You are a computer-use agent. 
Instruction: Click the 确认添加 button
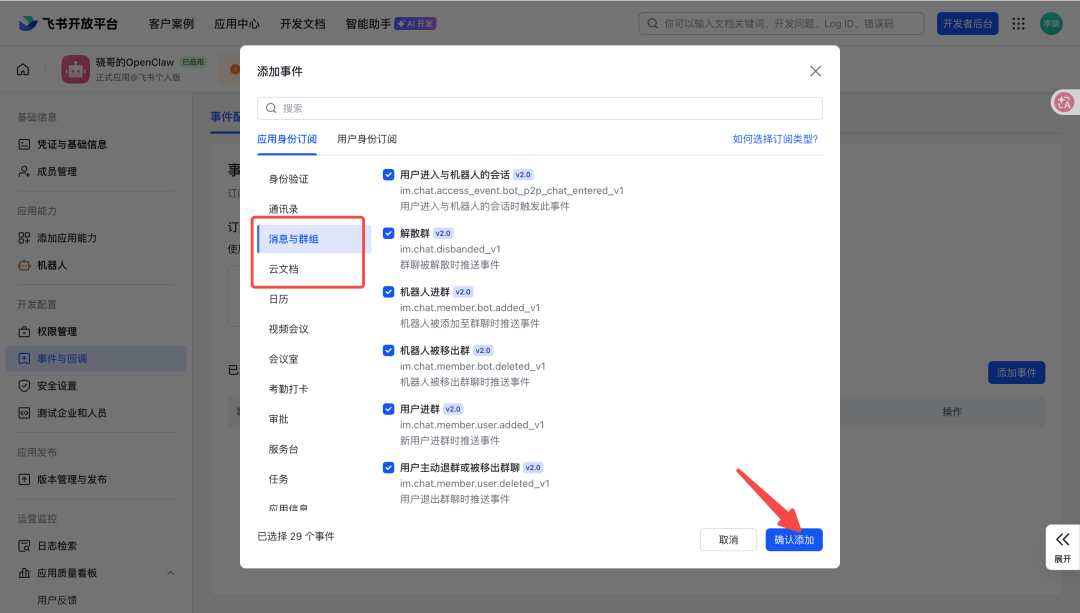[793, 539]
